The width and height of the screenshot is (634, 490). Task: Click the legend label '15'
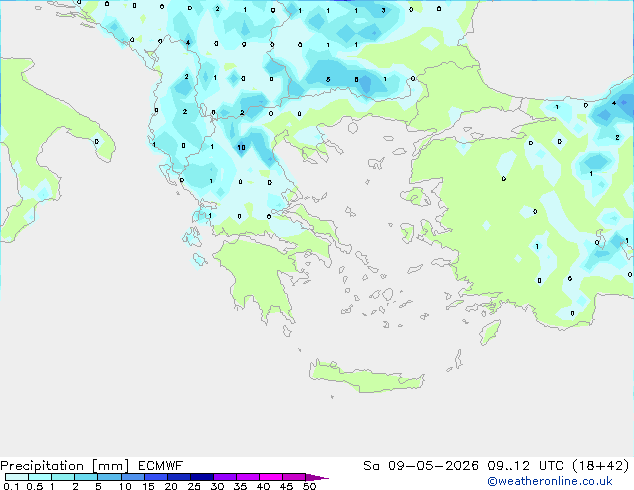(x=148, y=486)
